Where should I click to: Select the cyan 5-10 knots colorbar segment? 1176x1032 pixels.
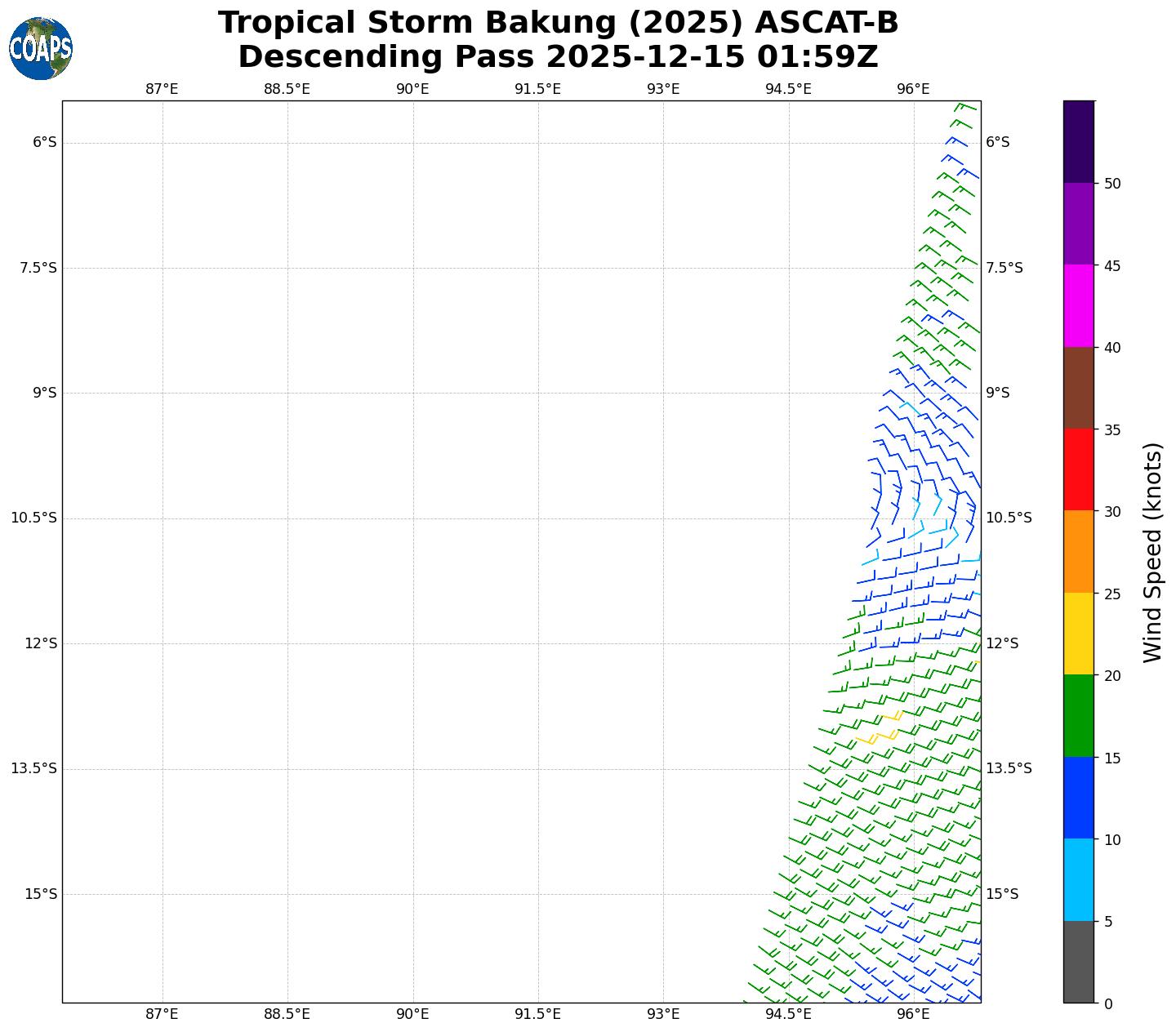(1078, 879)
